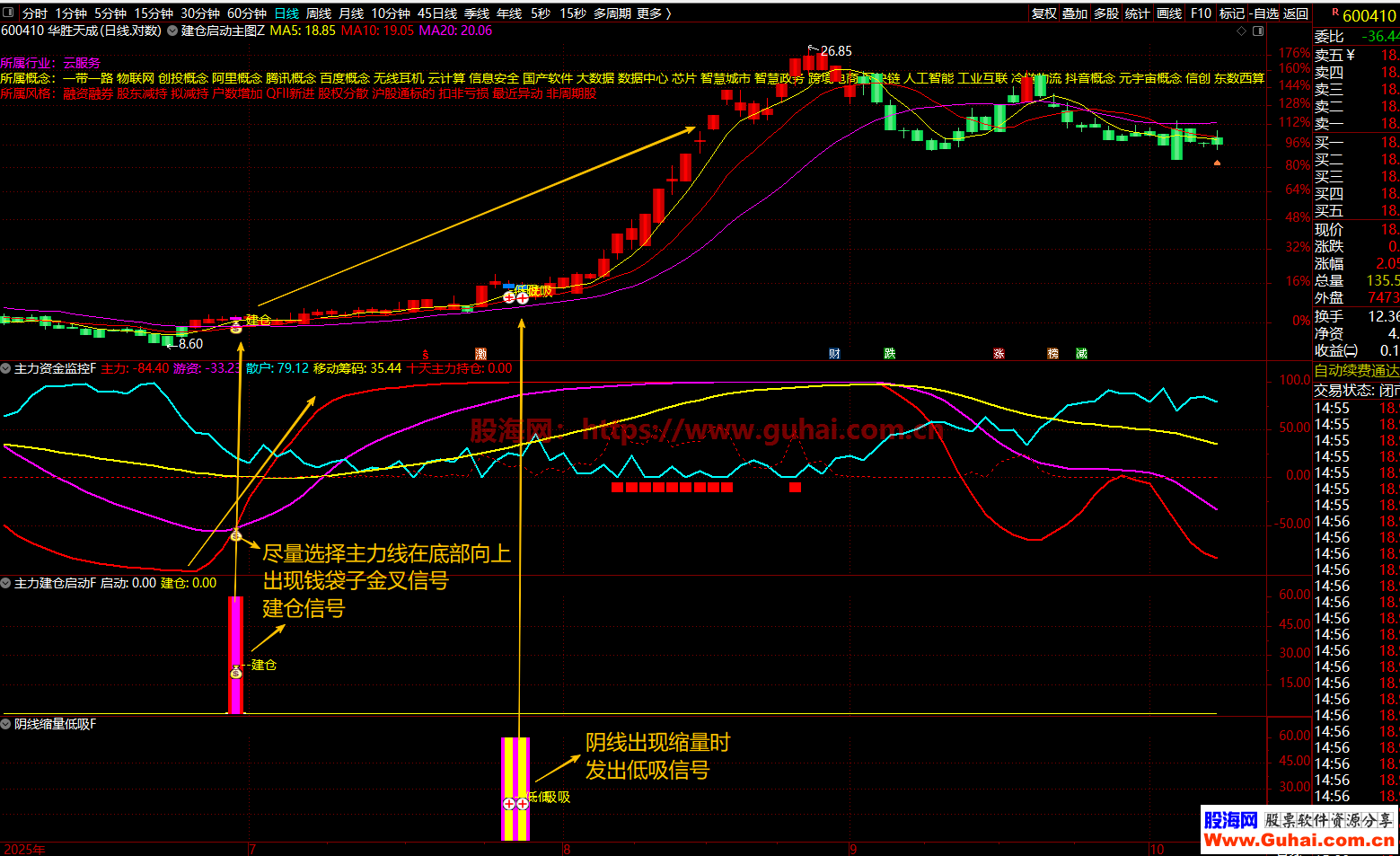This screenshot has height=856, width=1400.
Task: Select the 60分钟 period tab
Action: (246, 13)
